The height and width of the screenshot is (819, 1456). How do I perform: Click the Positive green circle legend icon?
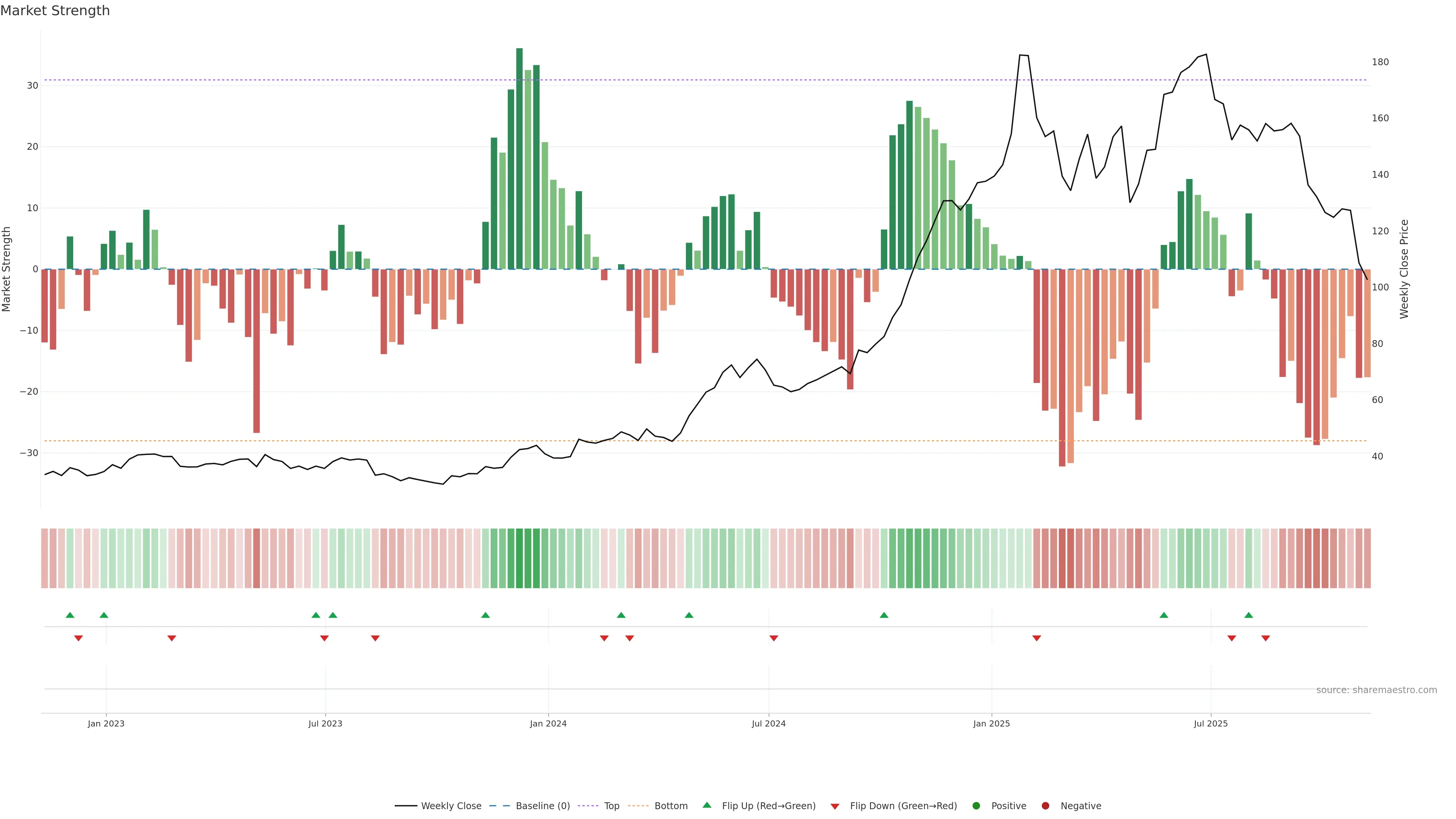[976, 806]
